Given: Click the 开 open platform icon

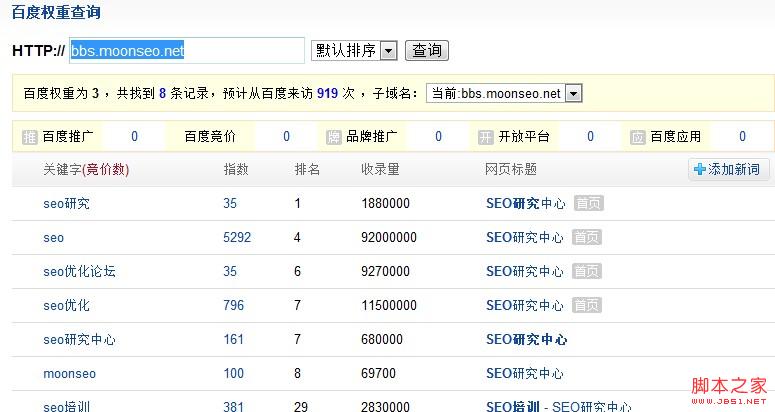Looking at the screenshot, I should tap(485, 137).
